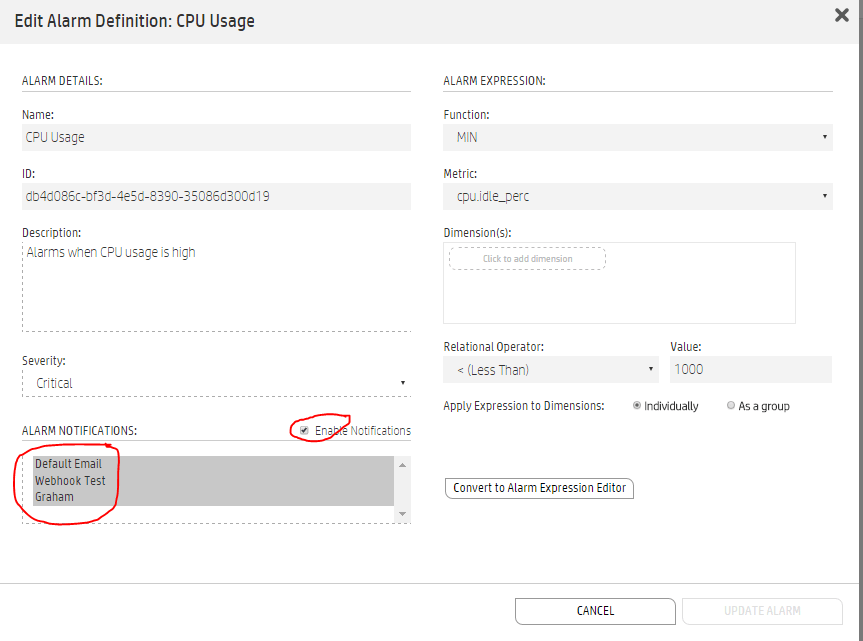Open the Severity dropdown arrow
This screenshot has width=863, height=641.
(x=403, y=382)
